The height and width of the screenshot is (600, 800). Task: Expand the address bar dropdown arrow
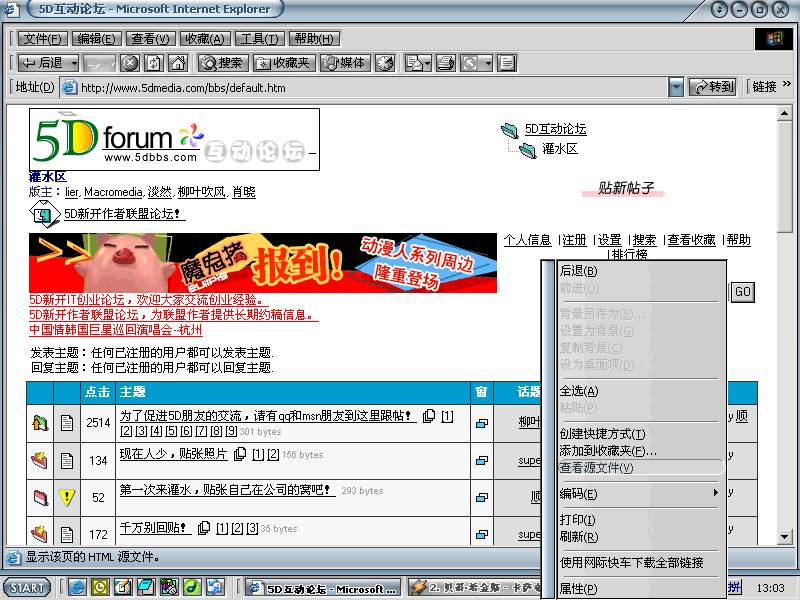[677, 87]
